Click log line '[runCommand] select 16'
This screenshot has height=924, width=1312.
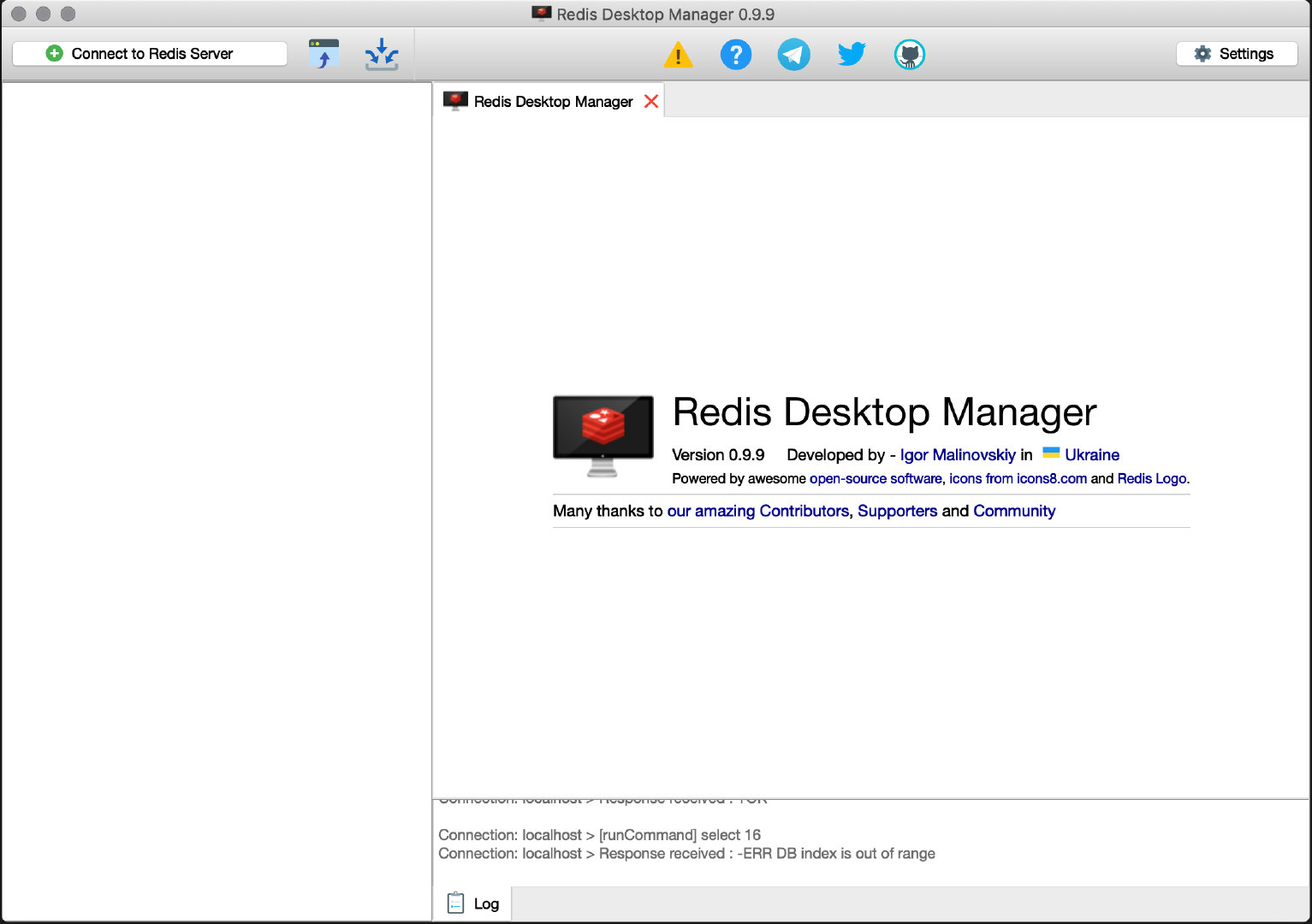599,835
